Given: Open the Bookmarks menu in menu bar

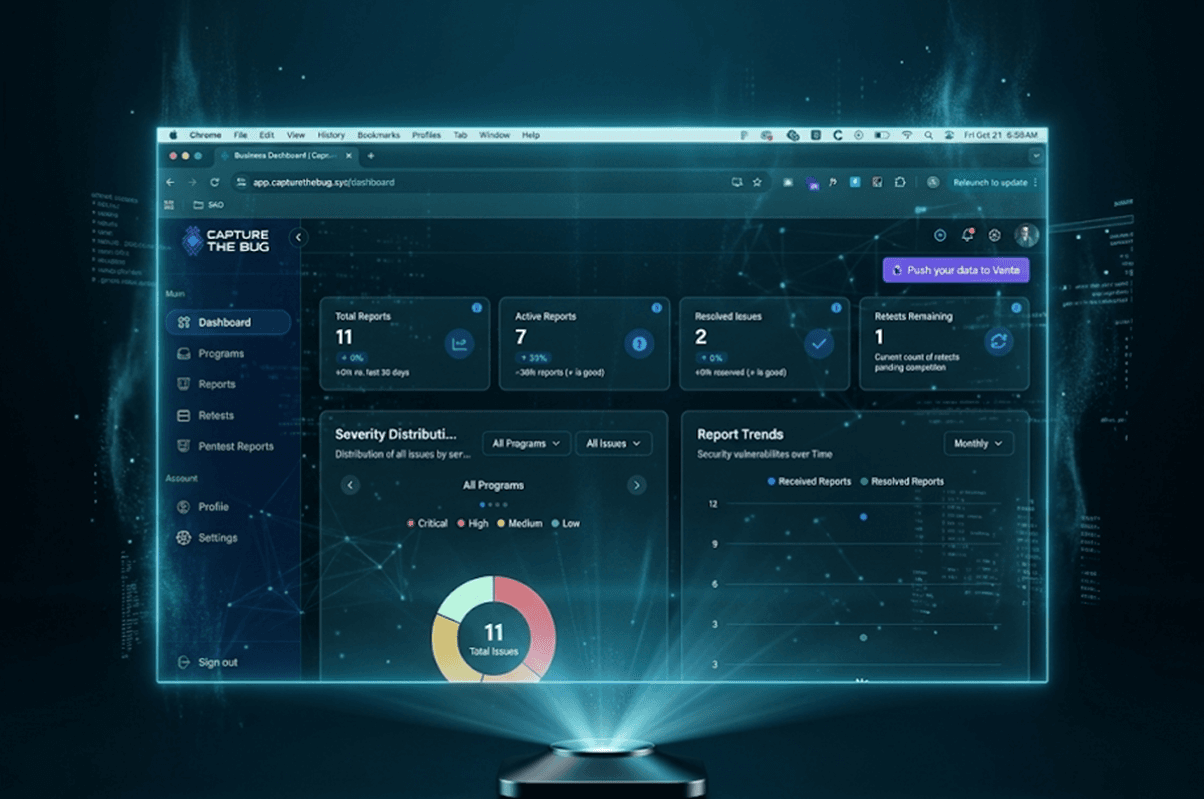Looking at the screenshot, I should (x=378, y=135).
